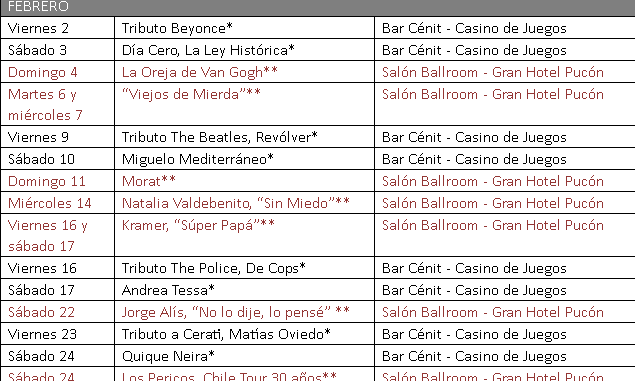Click the Tributo Beyonce event cell

[245, 28]
